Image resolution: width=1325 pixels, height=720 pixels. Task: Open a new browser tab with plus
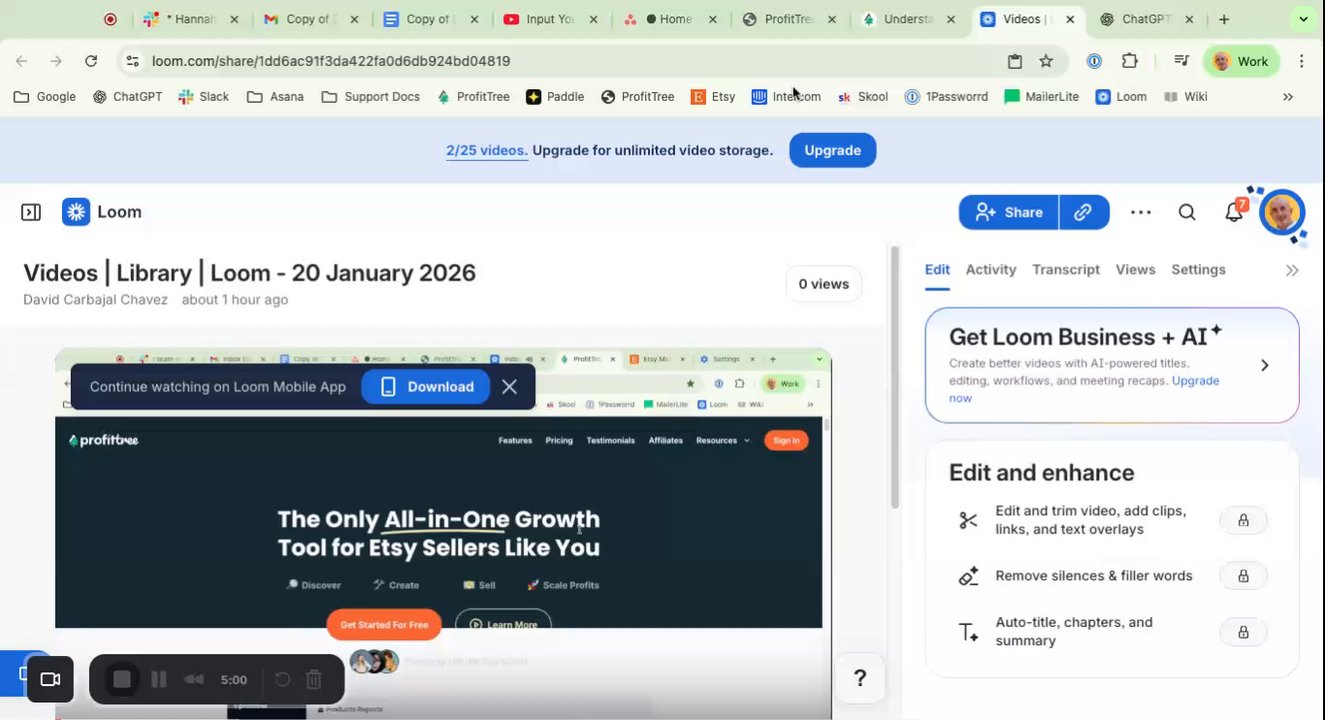pyautogui.click(x=1224, y=19)
